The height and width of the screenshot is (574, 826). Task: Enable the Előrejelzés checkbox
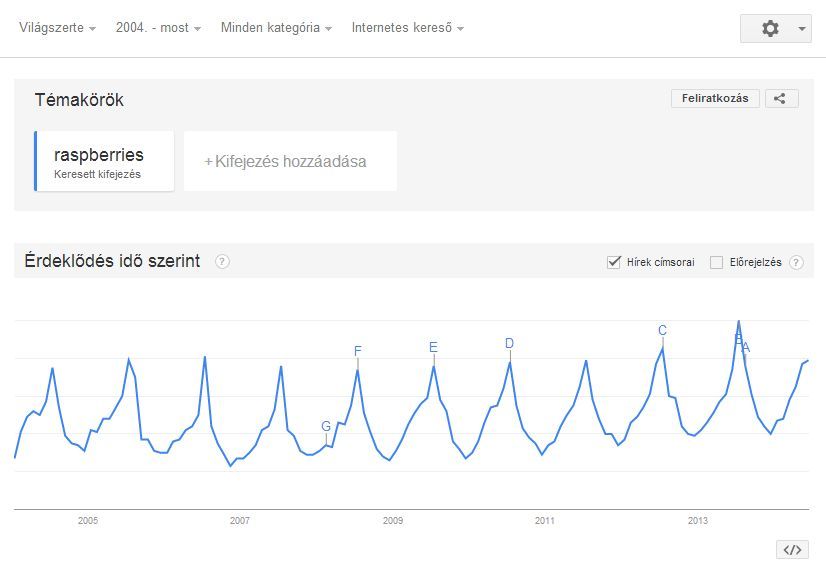[716, 263]
